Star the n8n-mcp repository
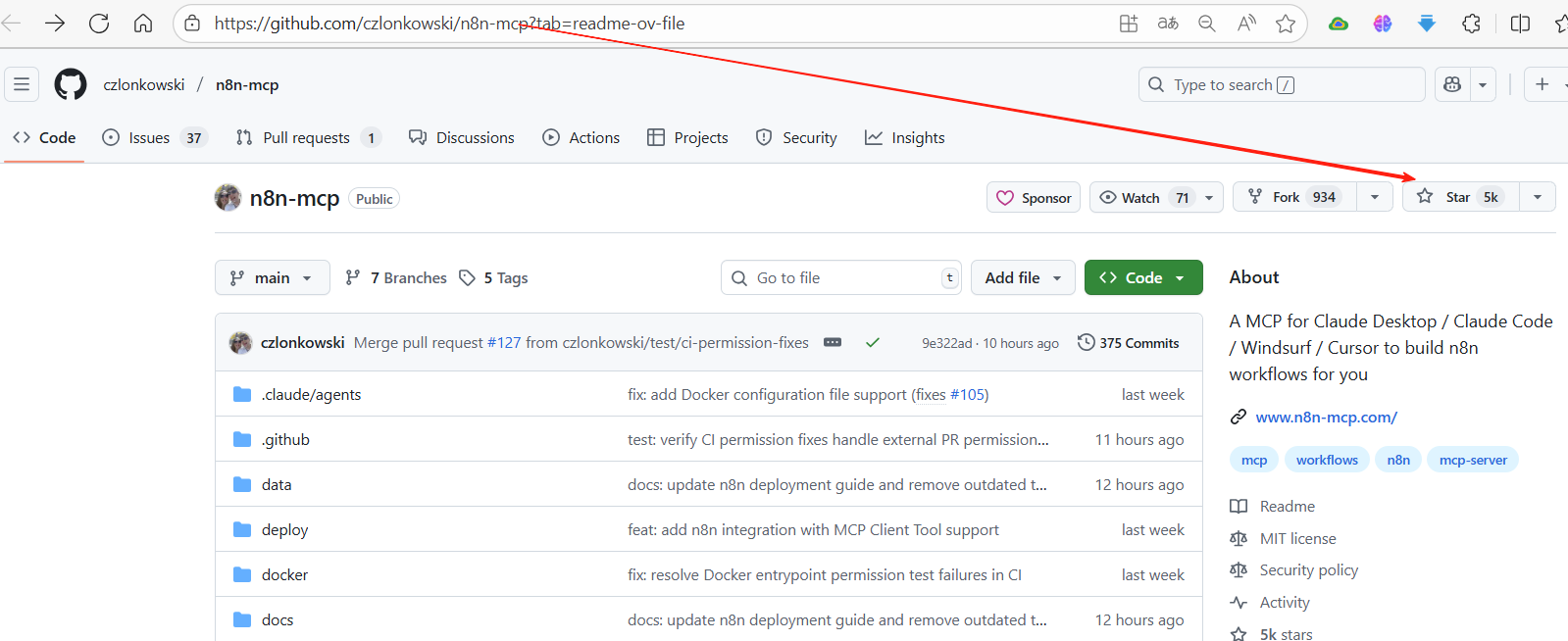The width and height of the screenshot is (1568, 641). coord(1461,197)
